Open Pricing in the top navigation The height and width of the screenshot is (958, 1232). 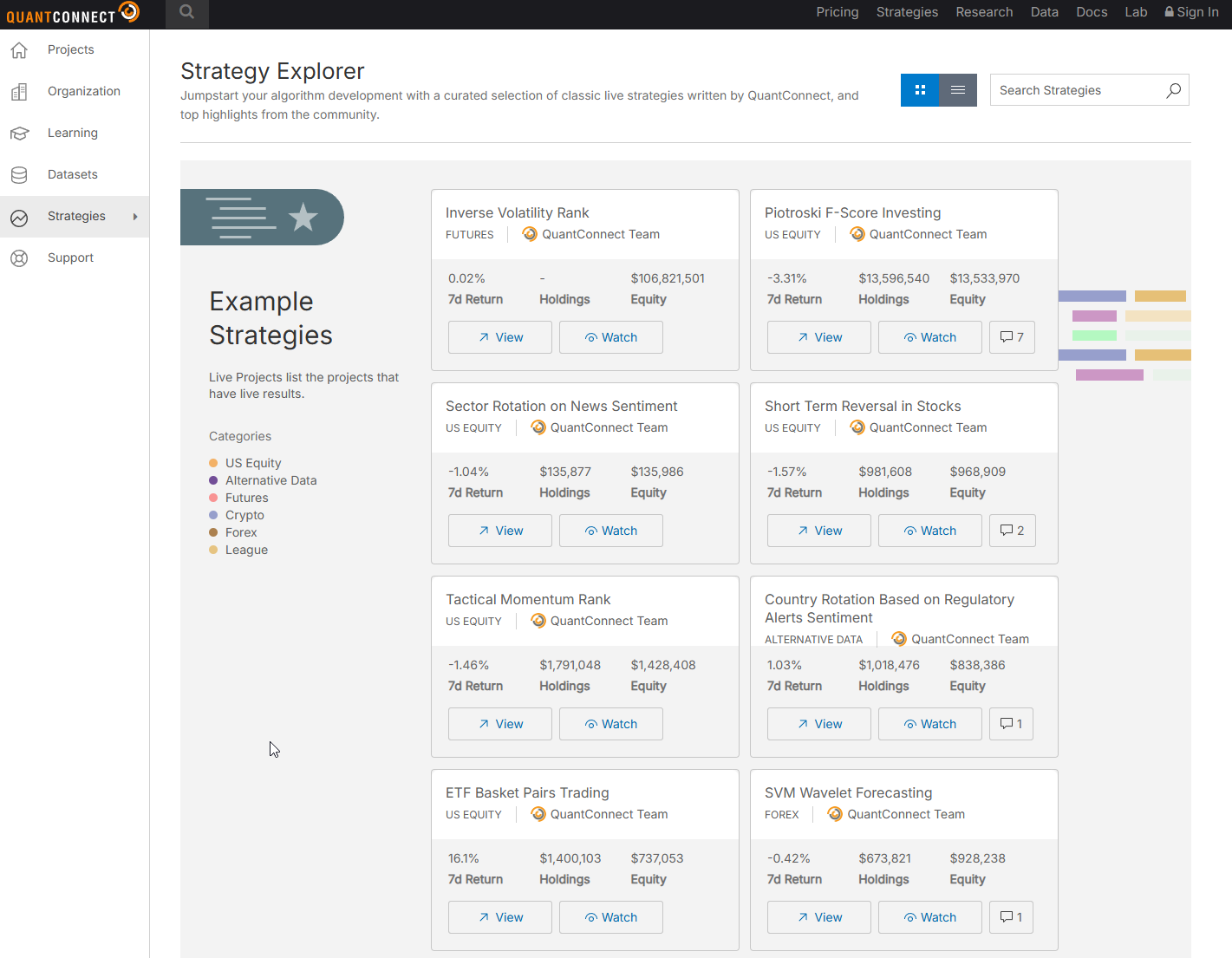tap(837, 12)
